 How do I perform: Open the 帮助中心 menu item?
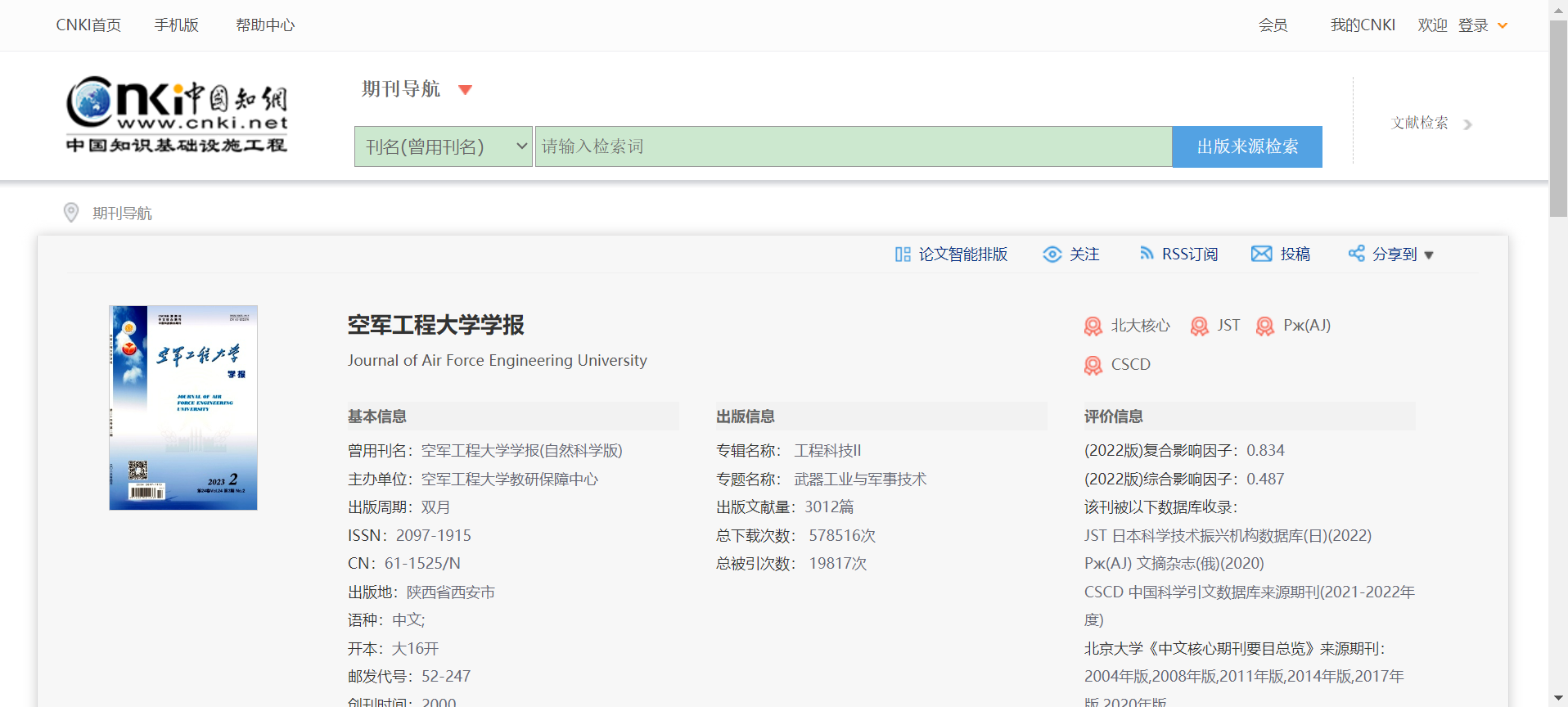pos(265,25)
